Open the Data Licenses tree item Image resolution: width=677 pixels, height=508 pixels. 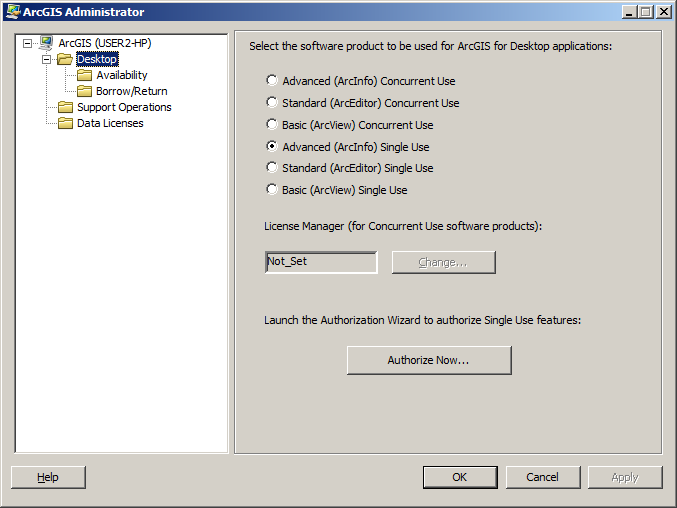110,123
